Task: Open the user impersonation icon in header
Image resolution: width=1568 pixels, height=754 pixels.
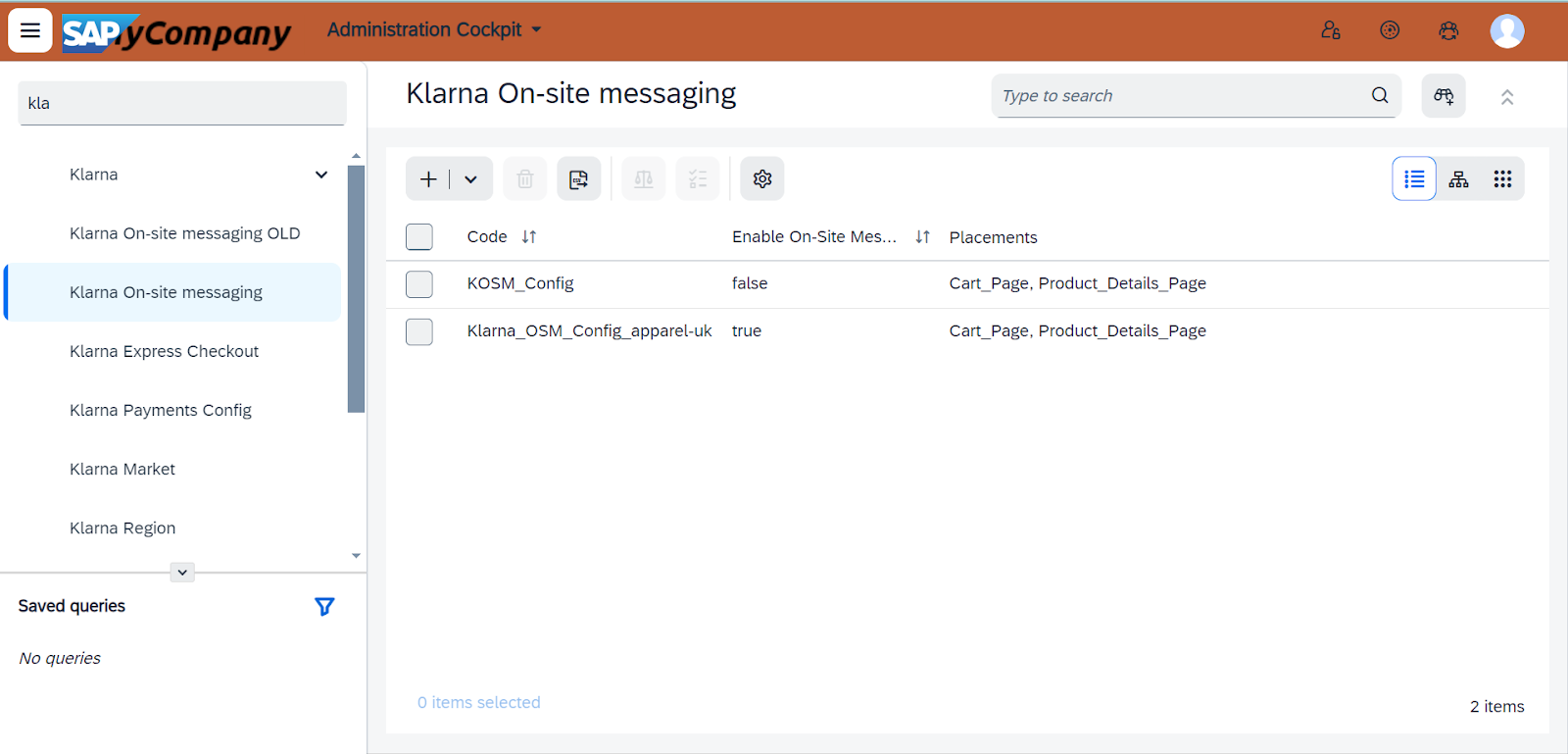Action: point(1331,30)
